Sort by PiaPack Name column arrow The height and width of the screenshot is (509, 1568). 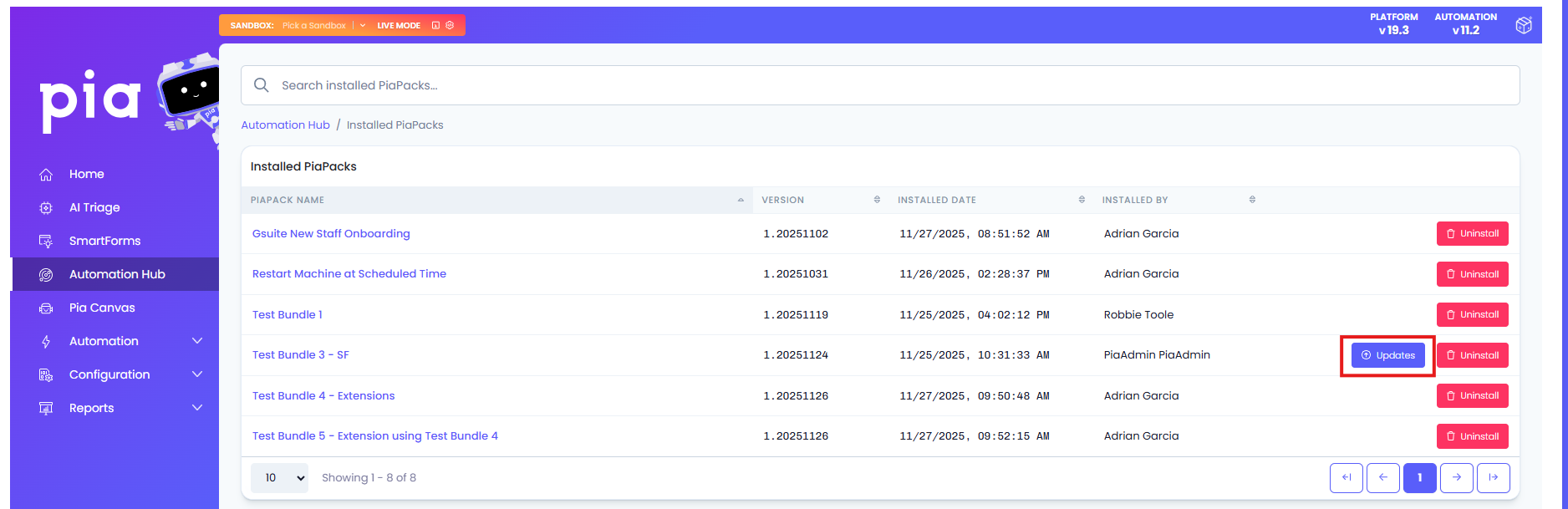pyautogui.click(x=741, y=200)
